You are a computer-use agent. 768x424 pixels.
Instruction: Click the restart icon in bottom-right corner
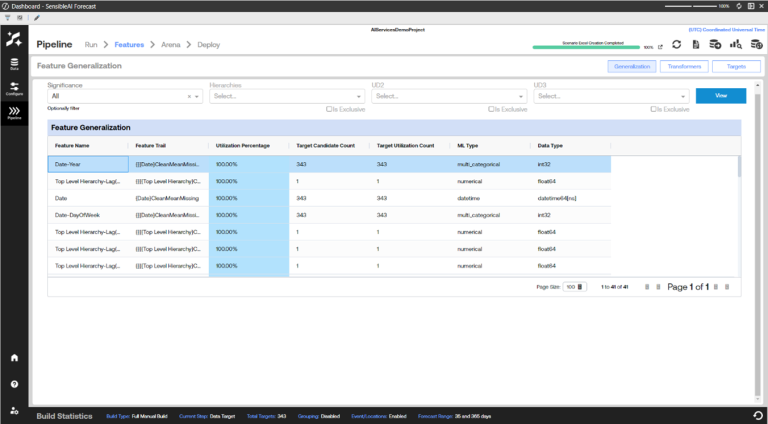[758, 415]
